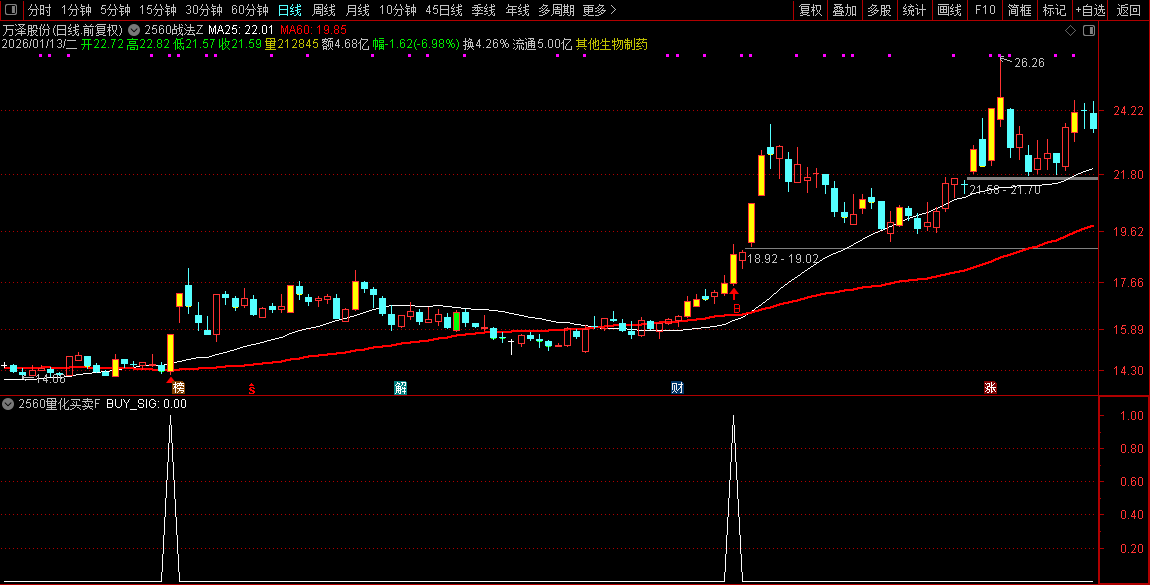
Task: Select the 30分钟 period
Action: (204, 10)
